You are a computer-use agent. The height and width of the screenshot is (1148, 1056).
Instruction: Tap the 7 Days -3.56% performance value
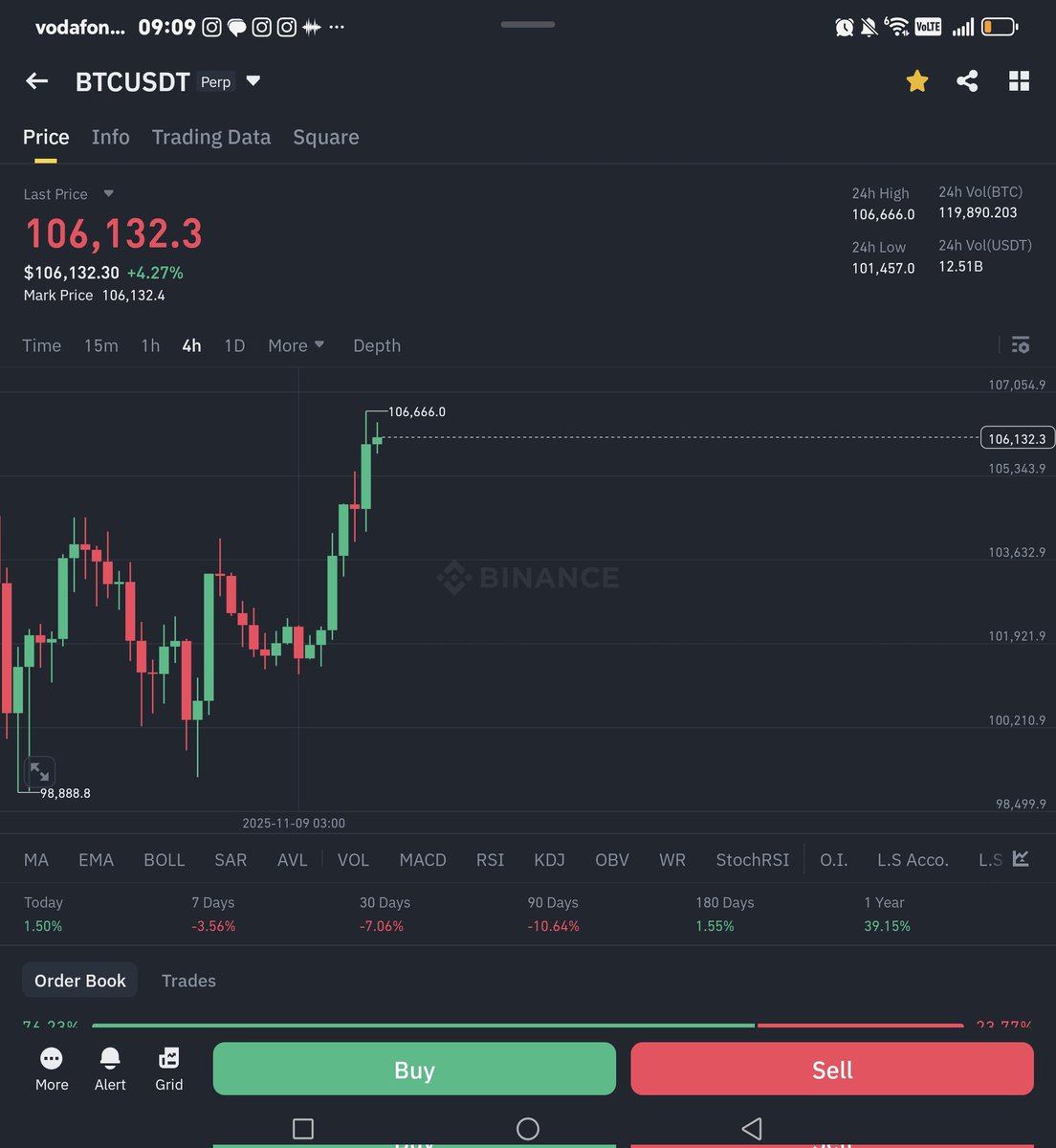[213, 926]
